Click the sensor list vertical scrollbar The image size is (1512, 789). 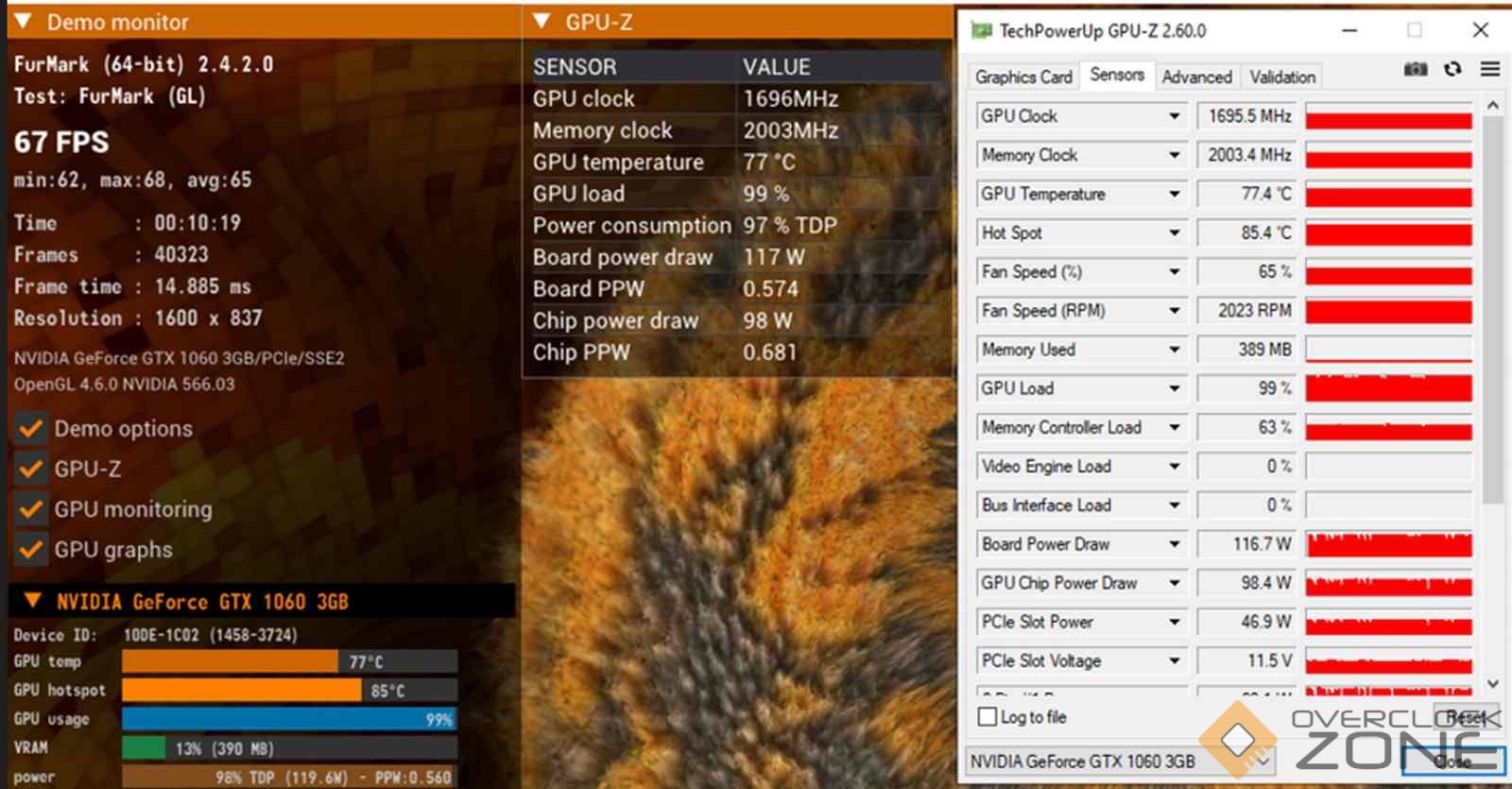(1493, 309)
